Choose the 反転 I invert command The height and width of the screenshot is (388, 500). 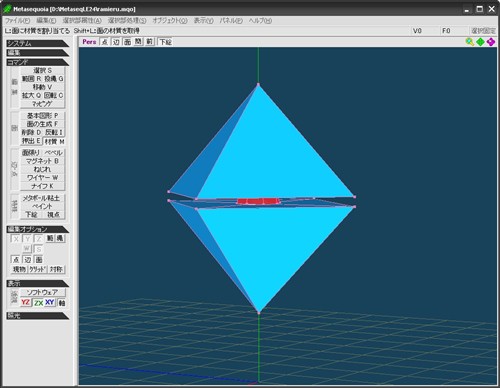pos(54,132)
